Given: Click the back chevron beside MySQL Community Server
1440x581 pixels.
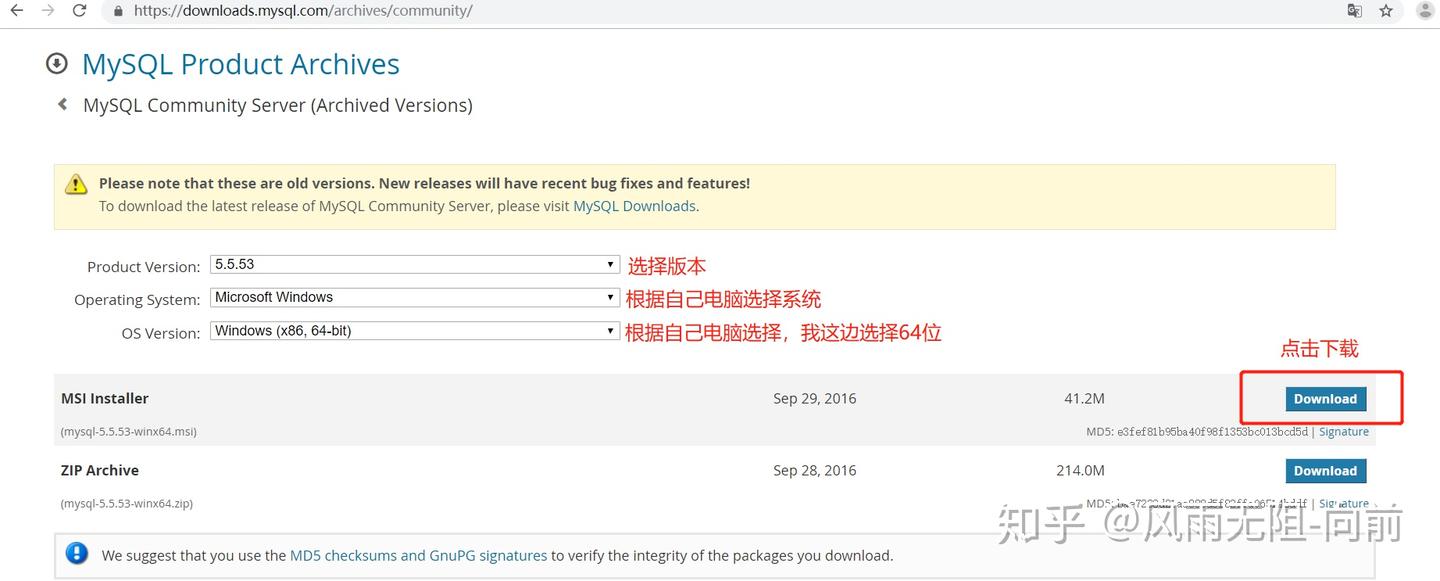Looking at the screenshot, I should coord(61,104).
